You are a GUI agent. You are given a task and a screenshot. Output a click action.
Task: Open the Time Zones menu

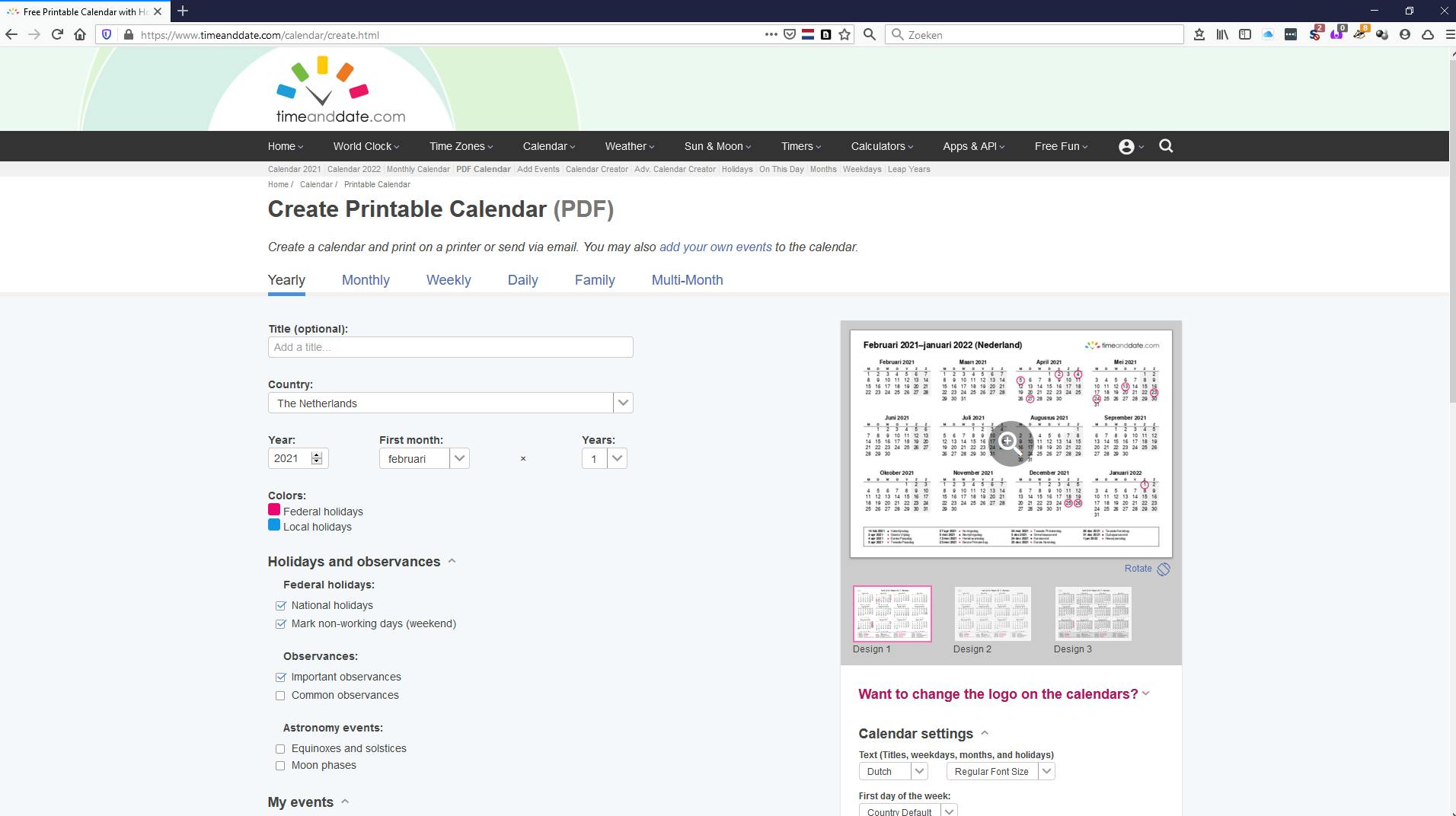coord(461,146)
